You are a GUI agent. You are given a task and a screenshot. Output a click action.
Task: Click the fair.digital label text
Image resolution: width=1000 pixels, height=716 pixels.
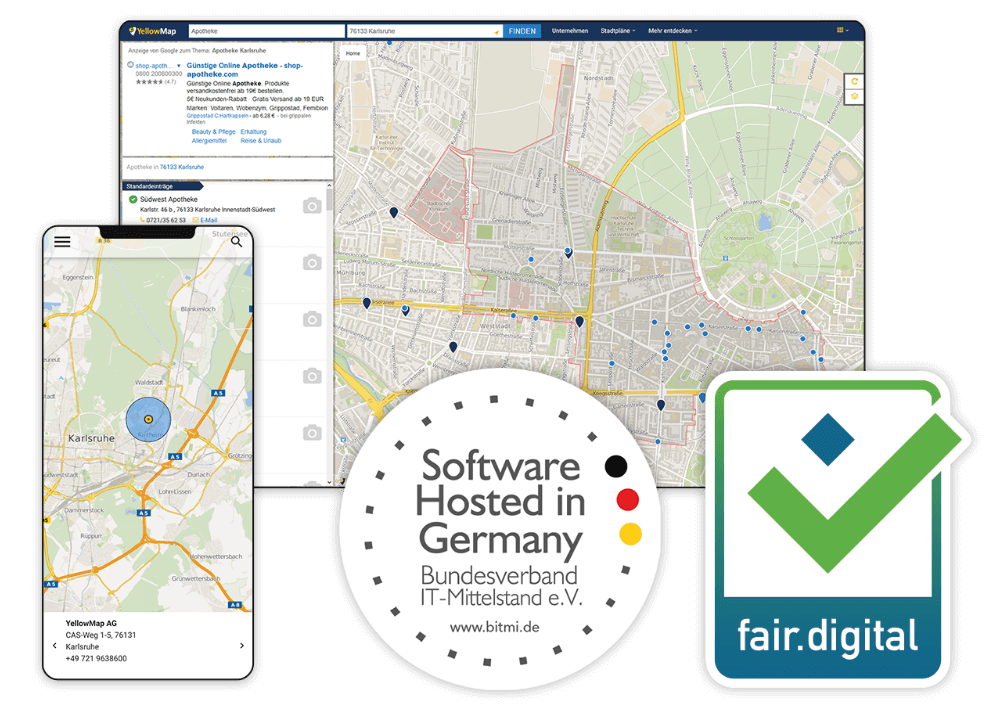pyautogui.click(x=827, y=636)
